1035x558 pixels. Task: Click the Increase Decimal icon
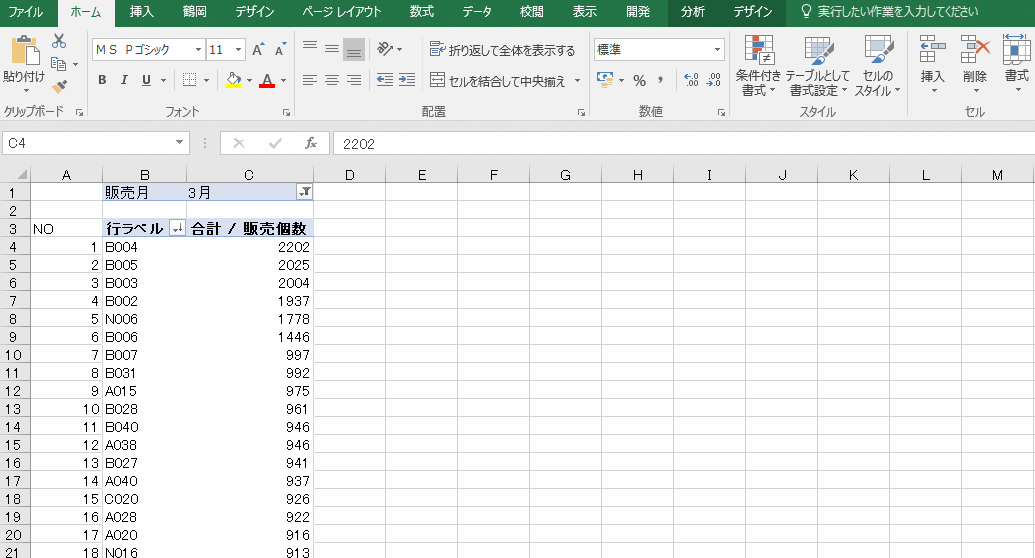pyautogui.click(x=691, y=80)
